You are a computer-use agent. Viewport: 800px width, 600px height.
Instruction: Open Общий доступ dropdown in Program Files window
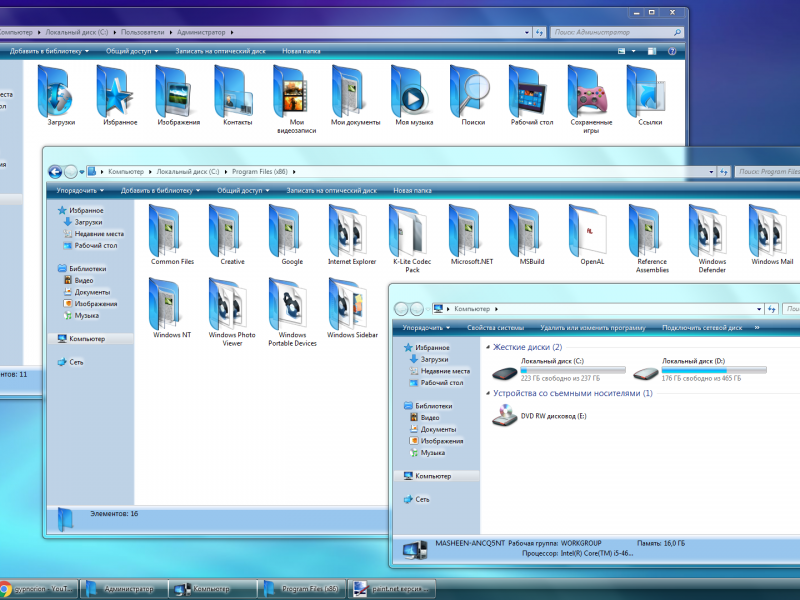(x=243, y=190)
